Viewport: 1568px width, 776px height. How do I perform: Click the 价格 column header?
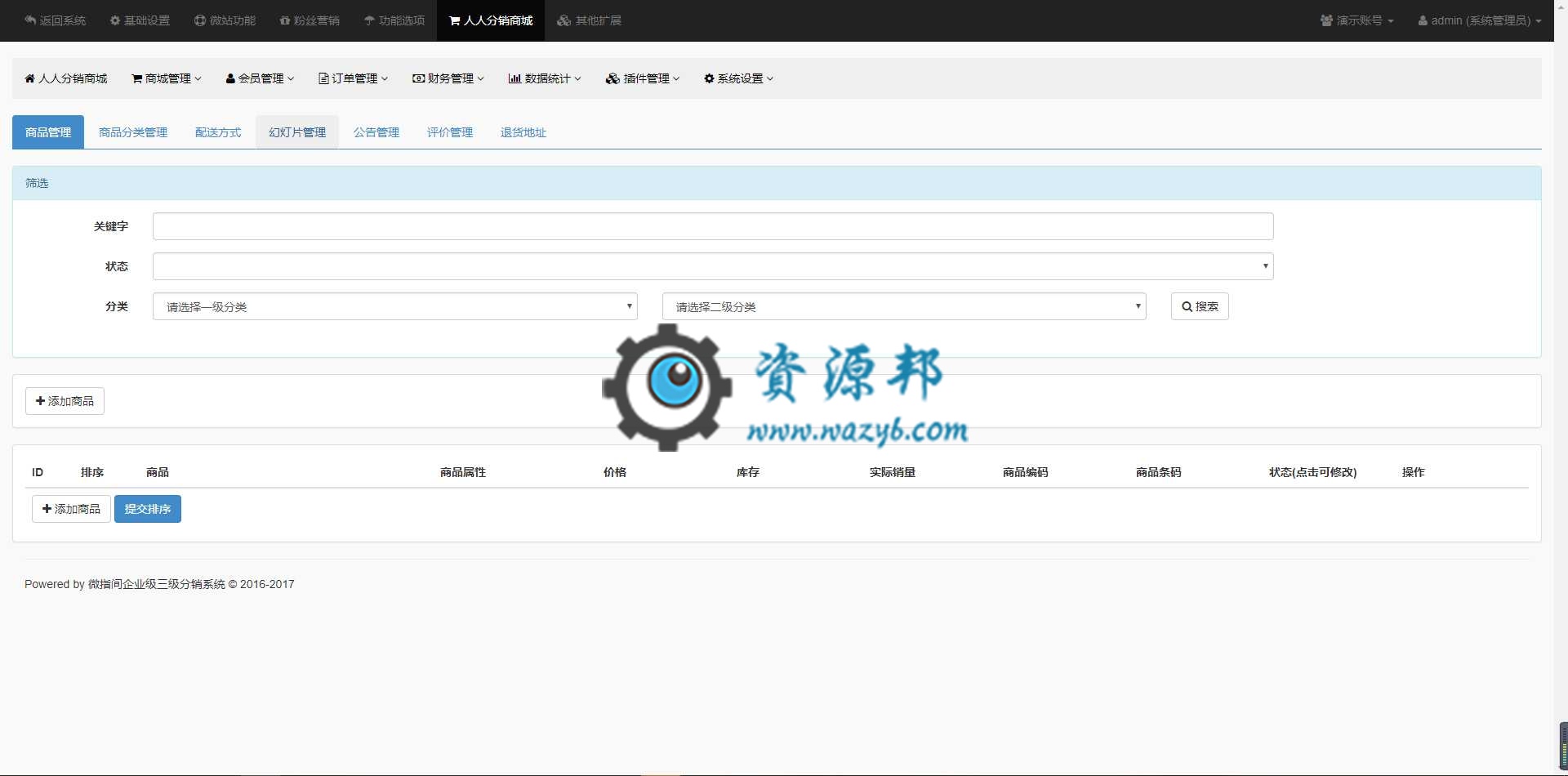click(615, 472)
